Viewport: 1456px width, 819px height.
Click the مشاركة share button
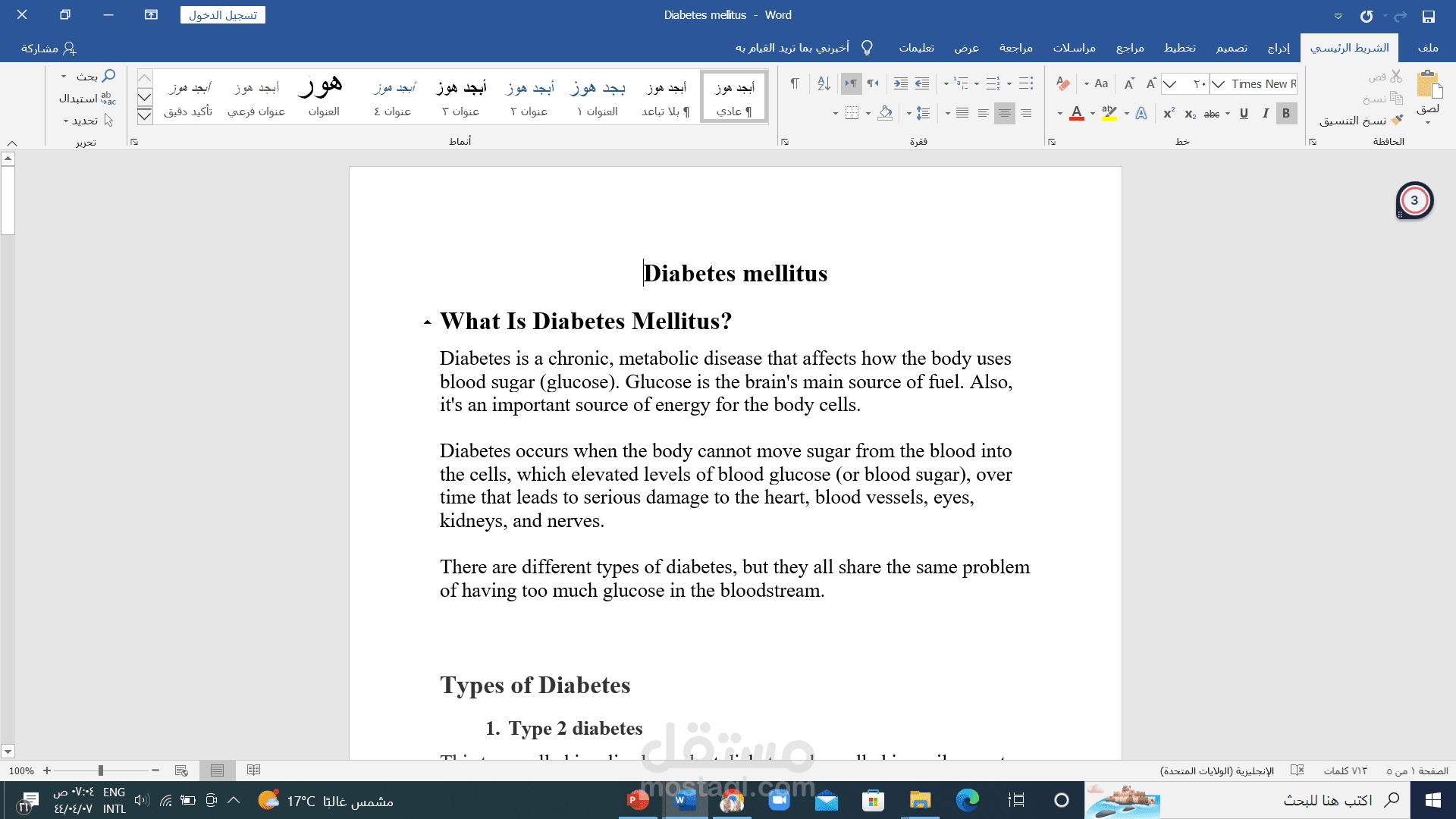[49, 48]
